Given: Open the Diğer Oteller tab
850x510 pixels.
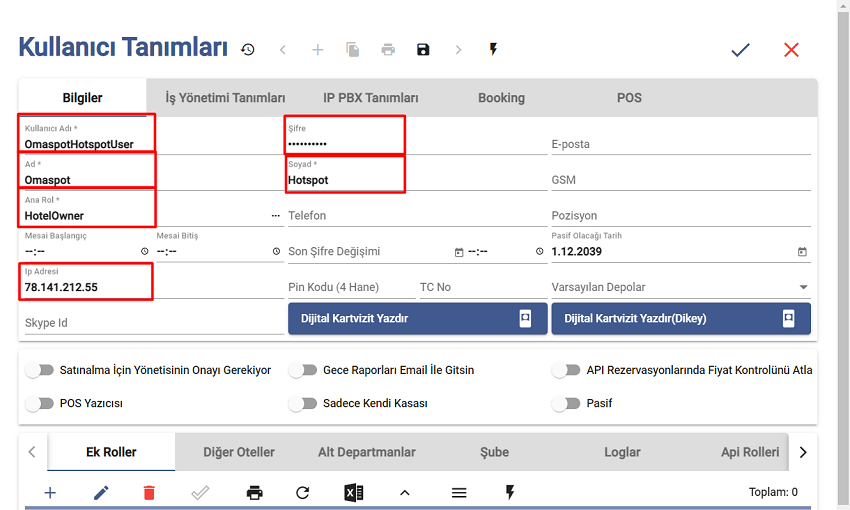Looking at the screenshot, I should [238, 452].
